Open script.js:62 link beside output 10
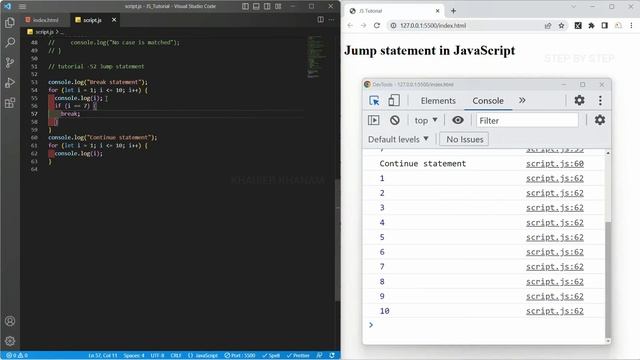 [x=554, y=311]
